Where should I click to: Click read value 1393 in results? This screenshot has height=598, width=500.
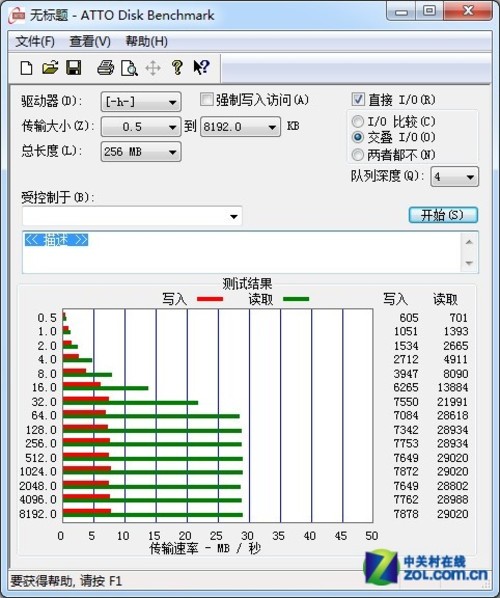point(456,331)
